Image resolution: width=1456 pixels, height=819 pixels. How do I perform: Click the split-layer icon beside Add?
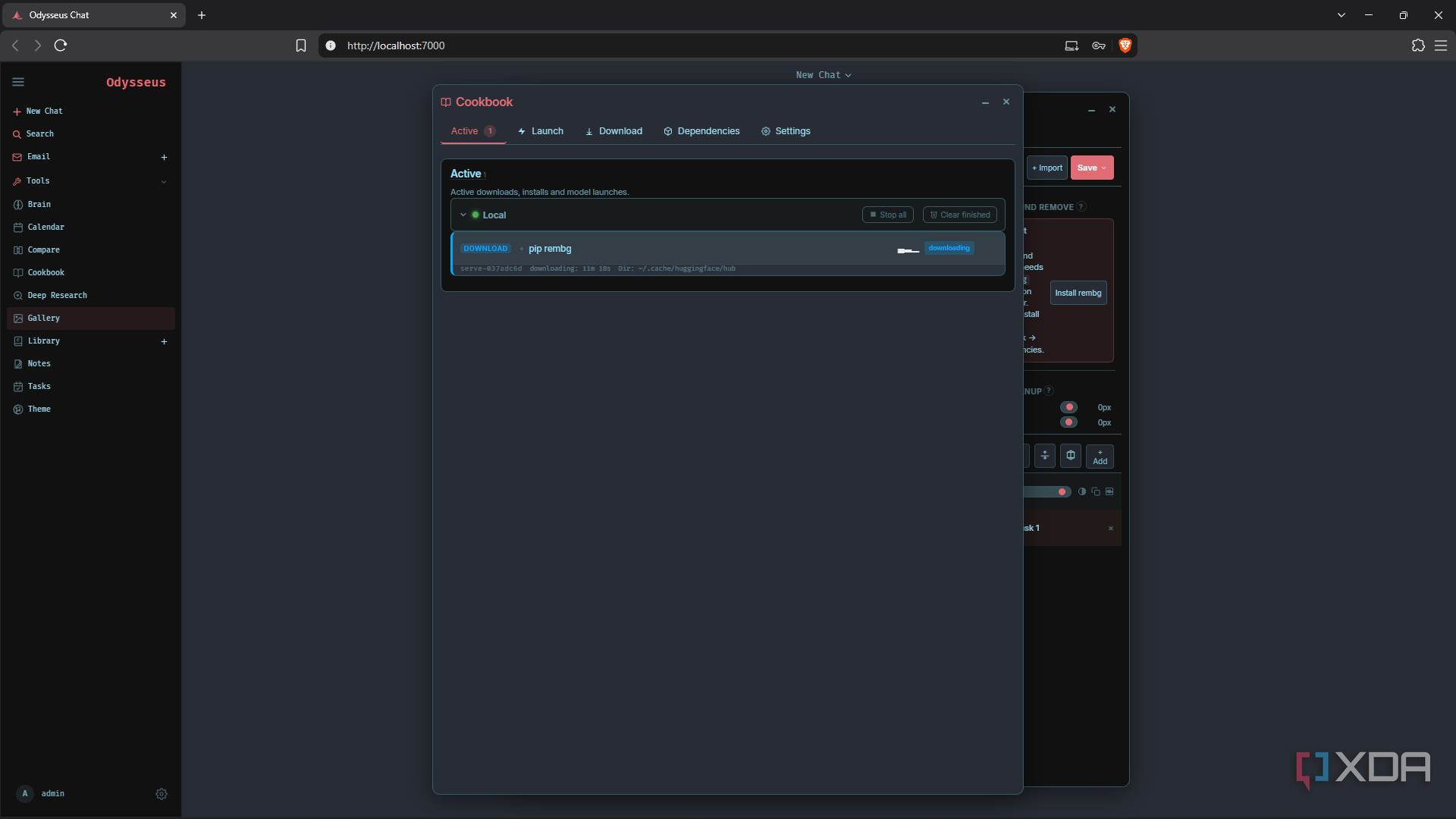[1045, 456]
